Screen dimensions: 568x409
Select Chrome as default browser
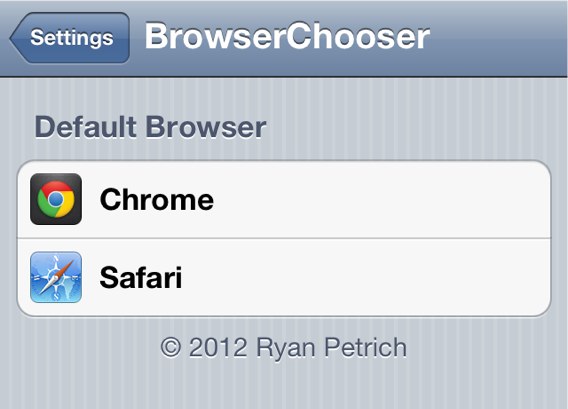pos(284,199)
